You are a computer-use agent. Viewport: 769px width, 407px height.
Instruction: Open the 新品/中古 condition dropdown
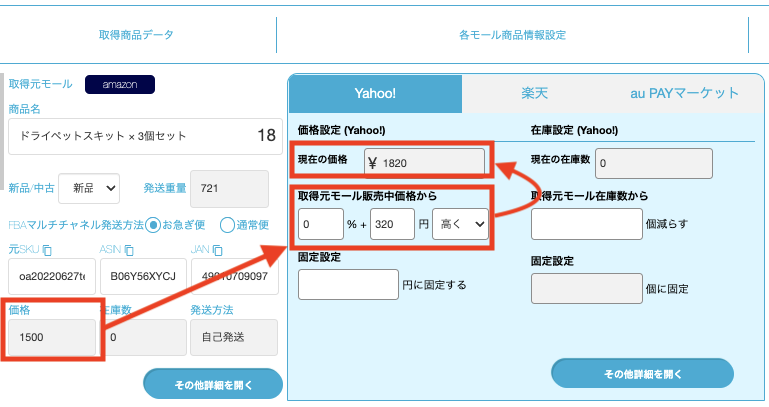[89, 187]
